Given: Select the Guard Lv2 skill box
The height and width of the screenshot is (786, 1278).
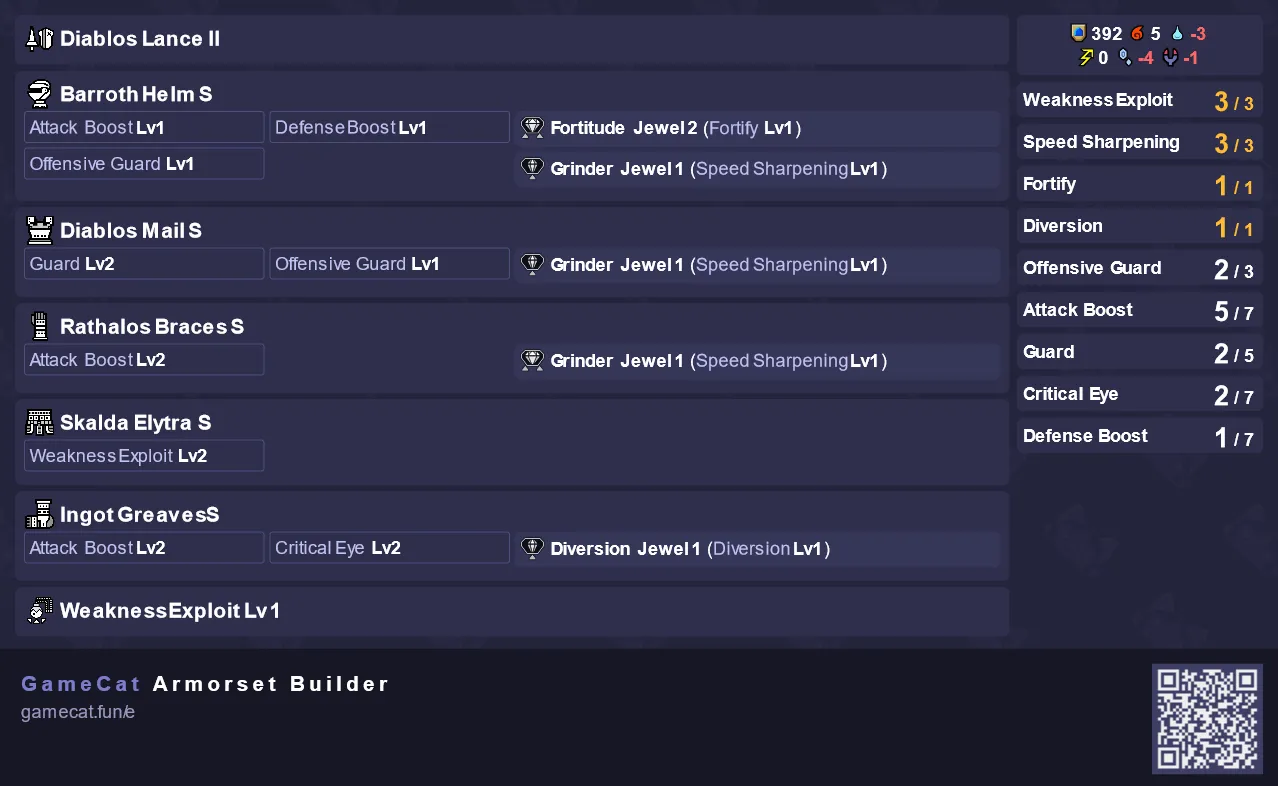Looking at the screenshot, I should (144, 264).
